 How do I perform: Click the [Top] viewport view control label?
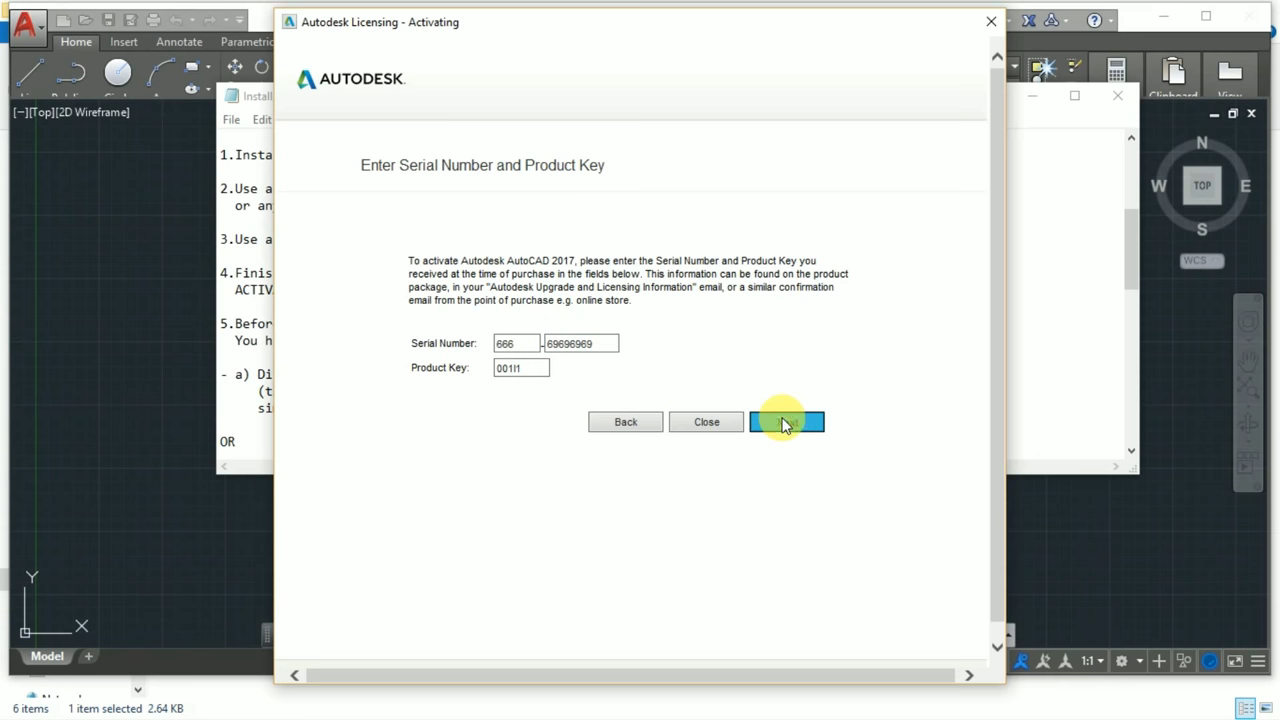pos(42,112)
